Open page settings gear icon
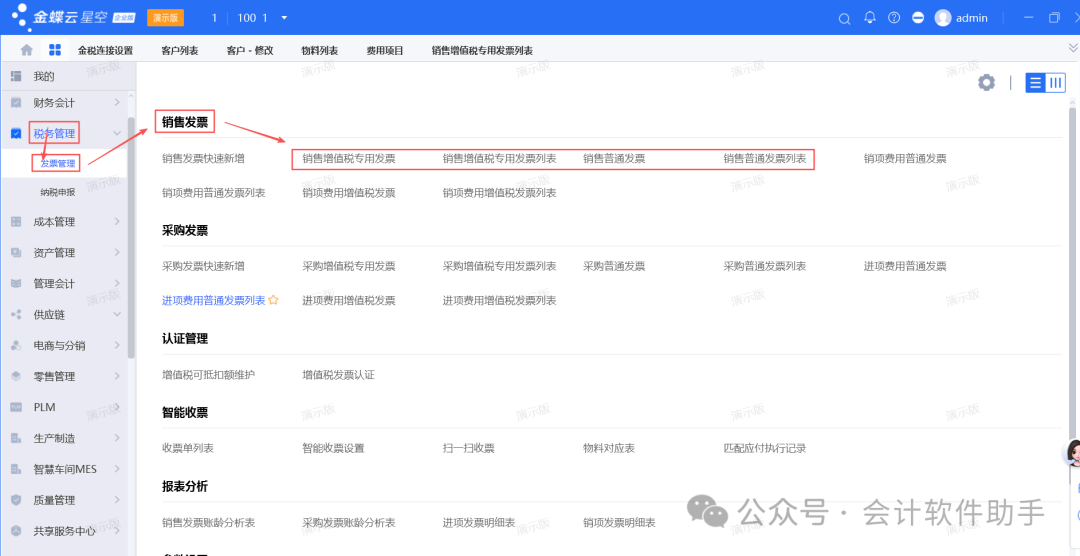This screenshot has height=556, width=1080. click(986, 83)
